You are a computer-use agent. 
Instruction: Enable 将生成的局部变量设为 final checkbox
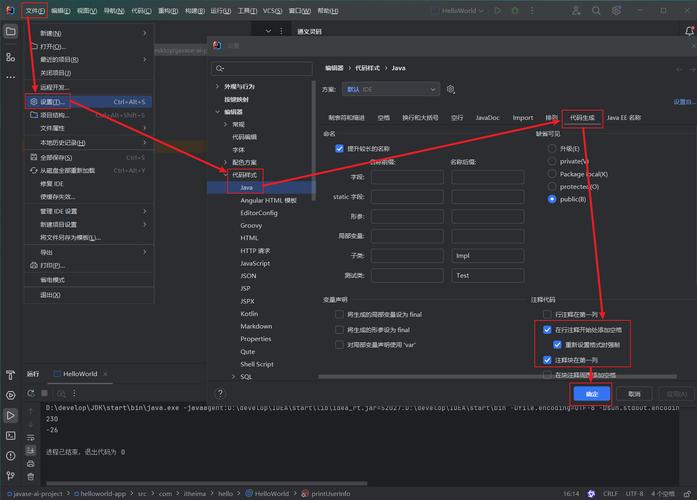(x=339, y=314)
